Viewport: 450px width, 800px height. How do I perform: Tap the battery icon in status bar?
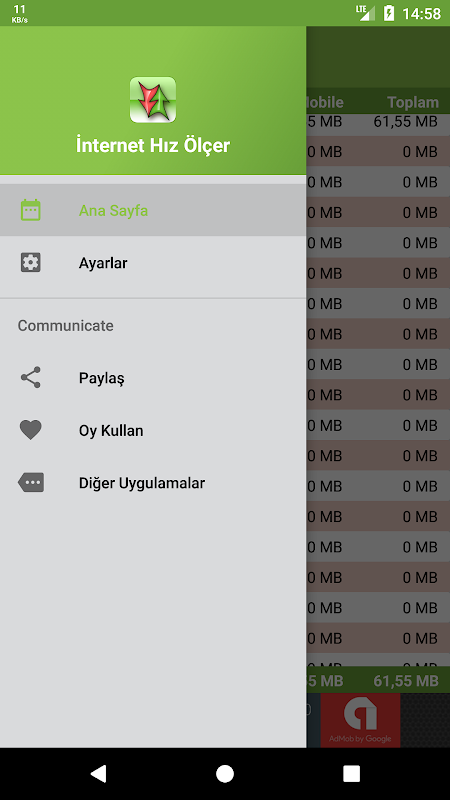pos(389,13)
